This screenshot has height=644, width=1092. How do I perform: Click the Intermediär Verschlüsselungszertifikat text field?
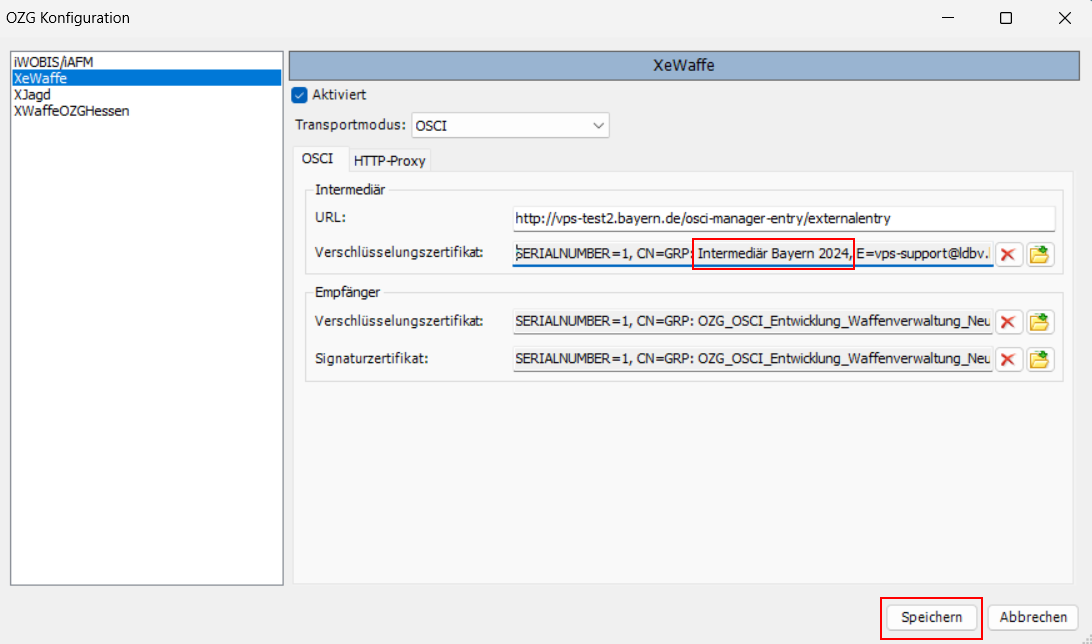(x=752, y=254)
